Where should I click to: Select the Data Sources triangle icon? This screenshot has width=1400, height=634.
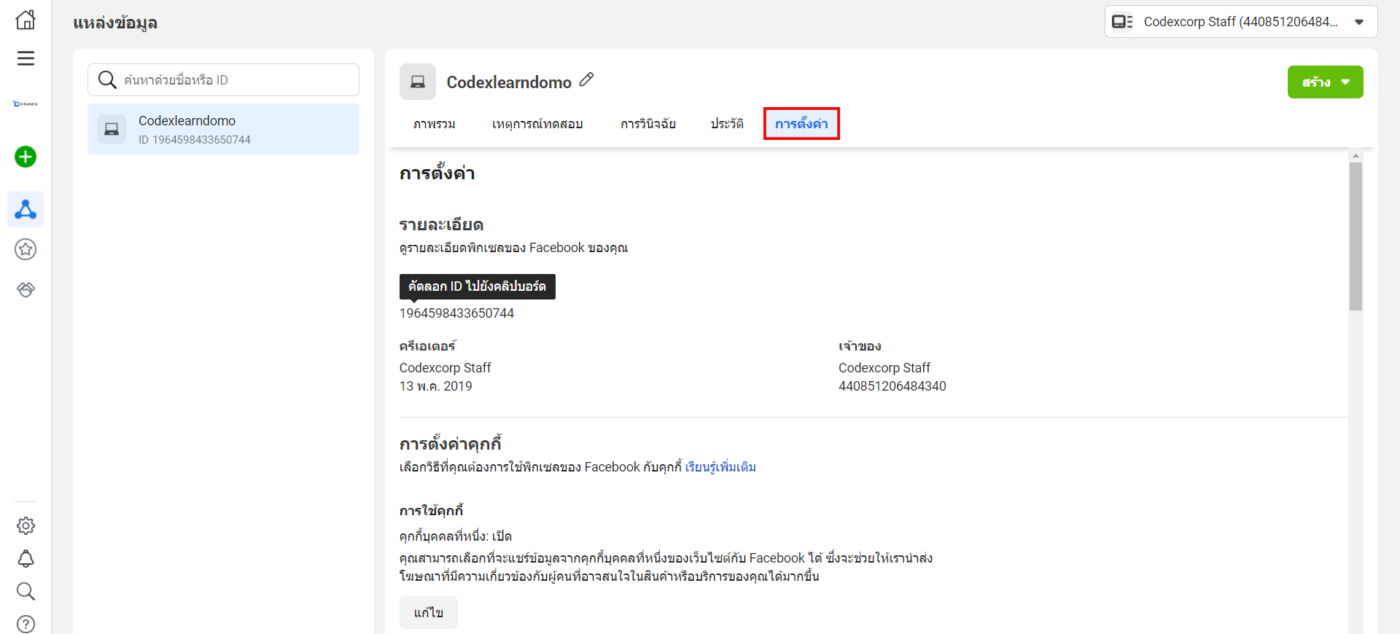click(x=26, y=209)
